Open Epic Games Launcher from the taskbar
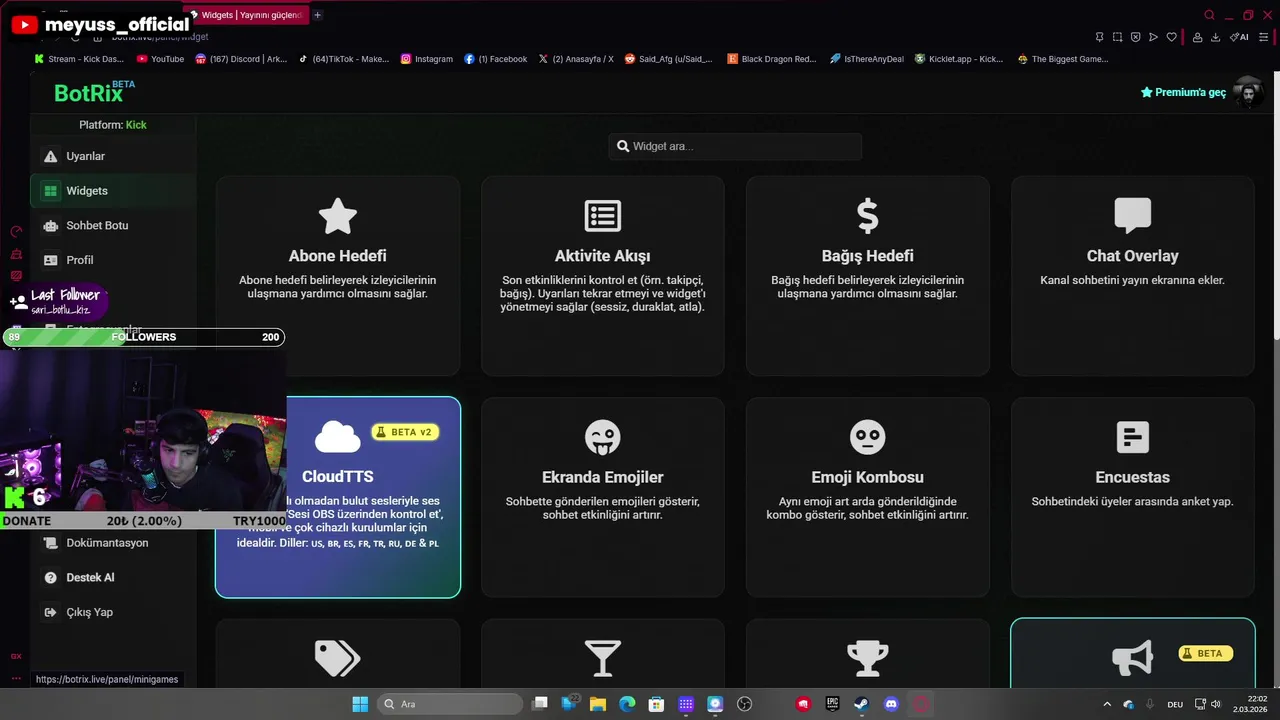 (x=832, y=704)
